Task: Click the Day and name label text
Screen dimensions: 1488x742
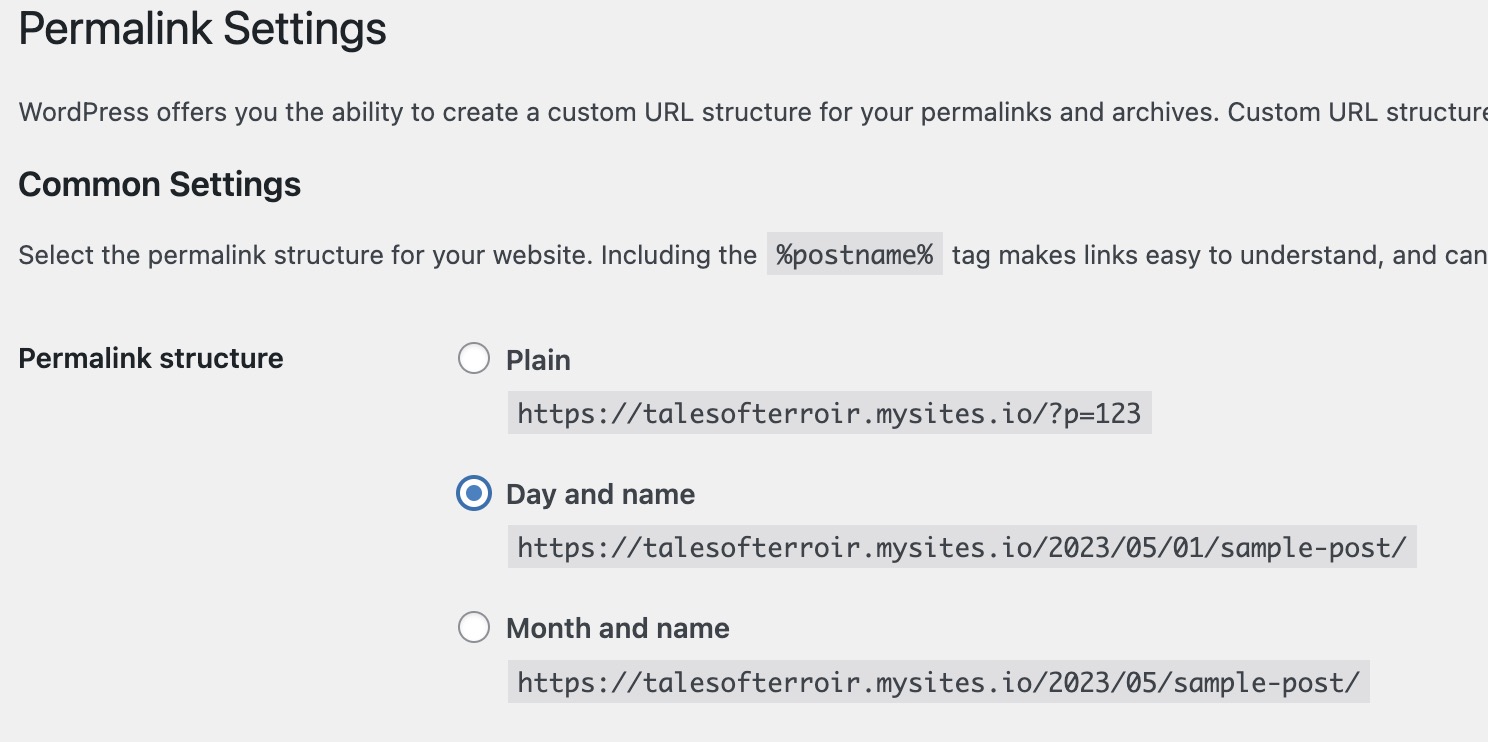Action: coord(600,494)
